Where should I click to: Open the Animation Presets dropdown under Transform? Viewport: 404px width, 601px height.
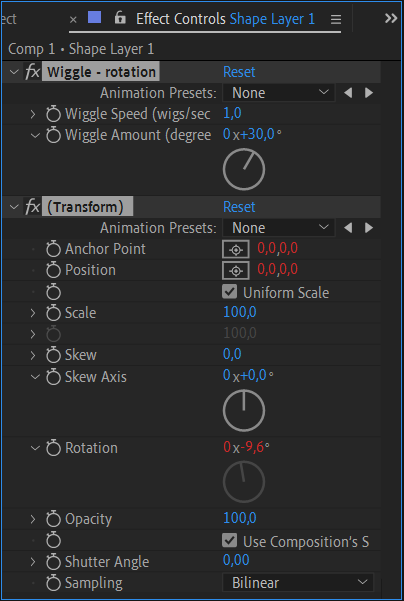(279, 228)
